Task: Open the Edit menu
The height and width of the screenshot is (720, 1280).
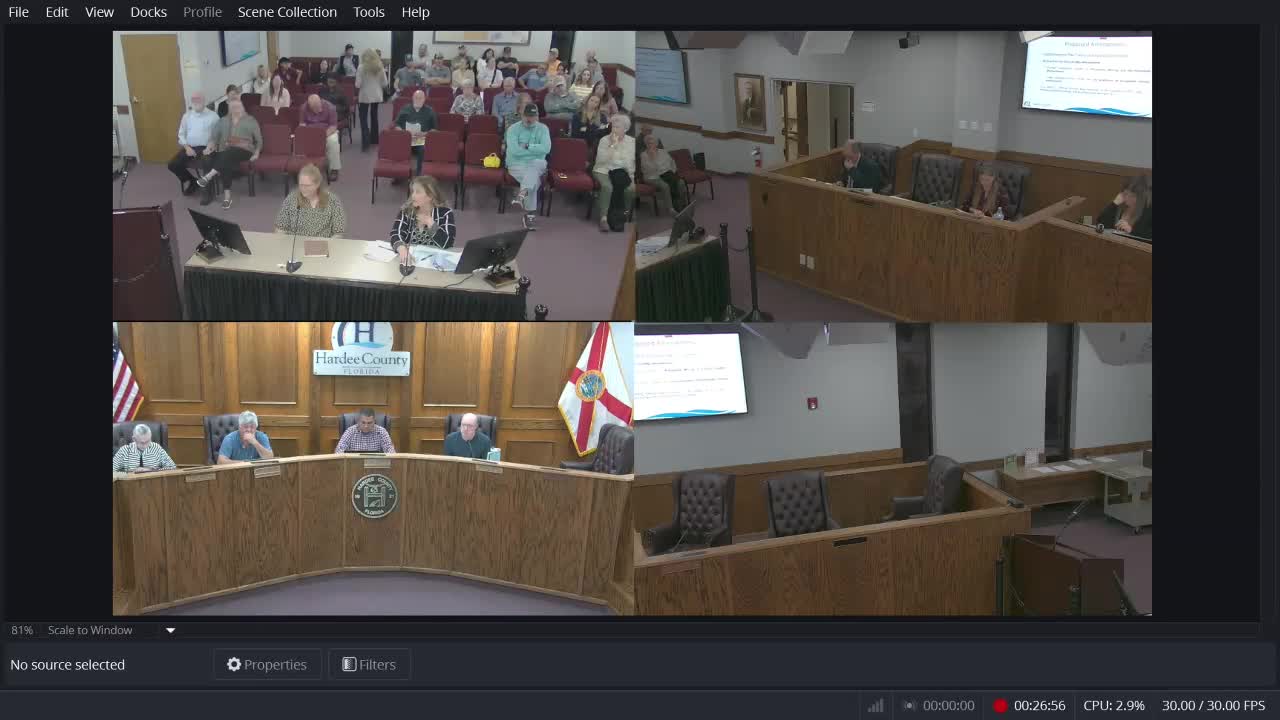Action: click(57, 12)
